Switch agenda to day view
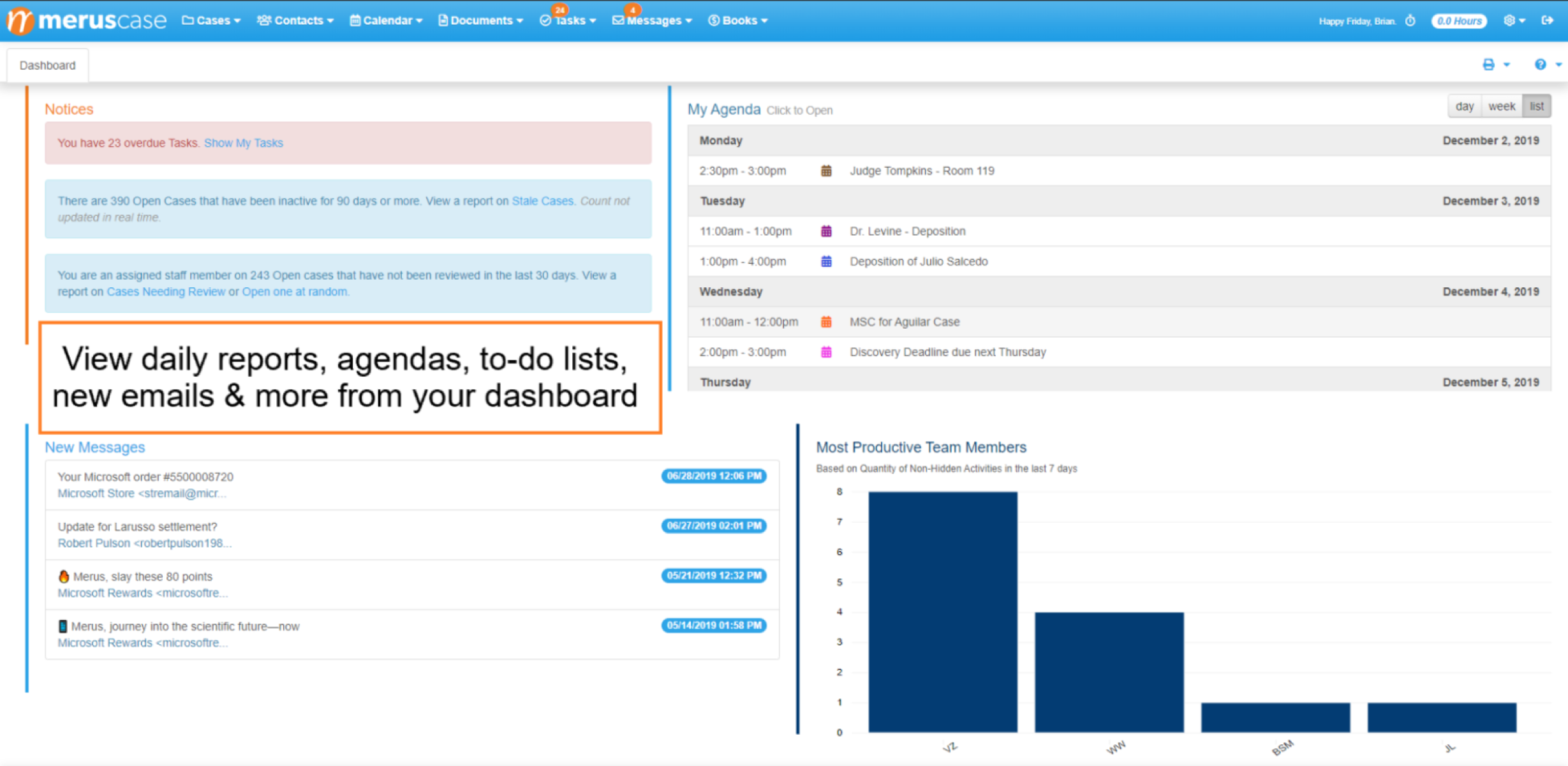The image size is (1568, 766). (1464, 106)
